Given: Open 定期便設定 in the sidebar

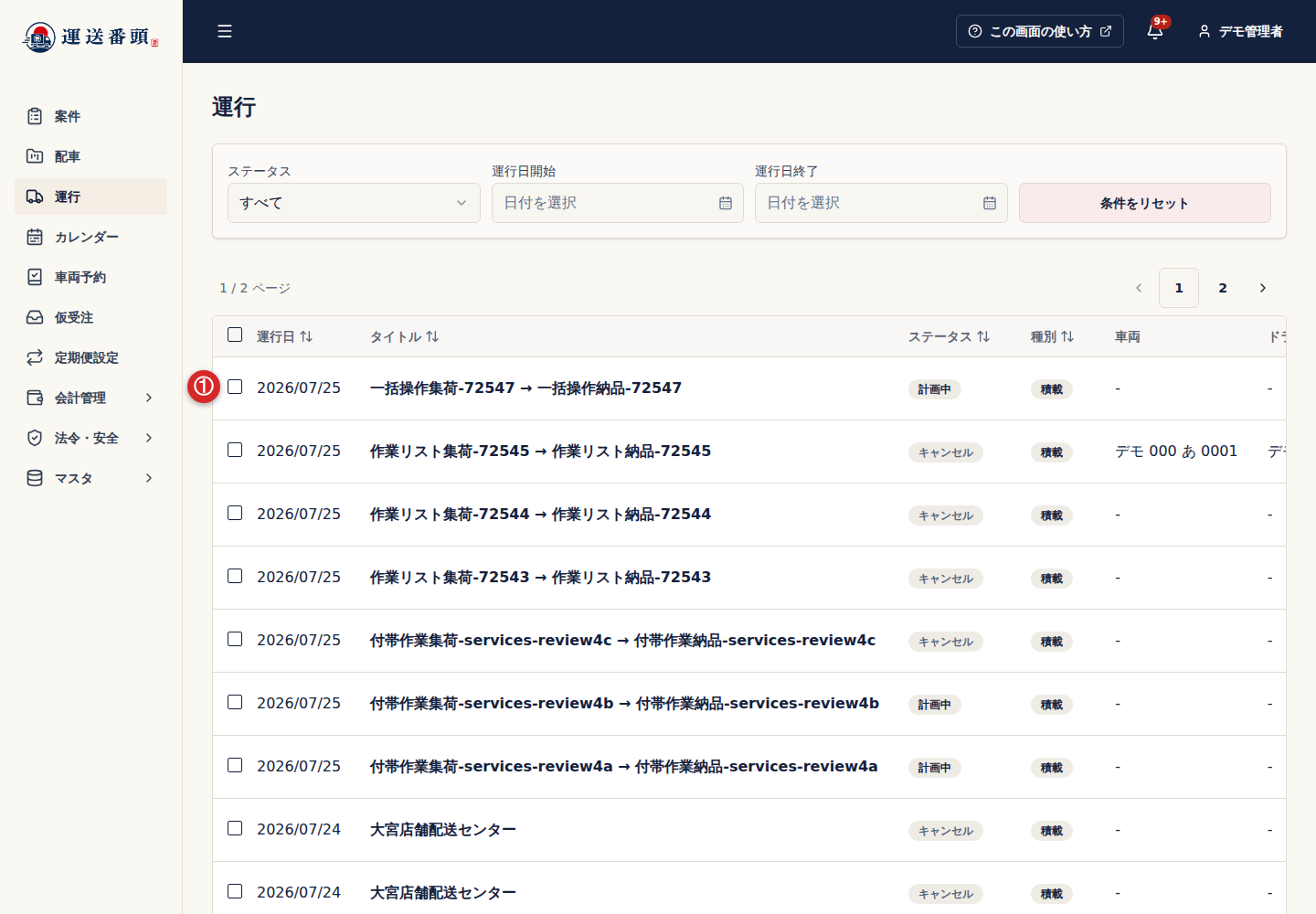Looking at the screenshot, I should 90,357.
